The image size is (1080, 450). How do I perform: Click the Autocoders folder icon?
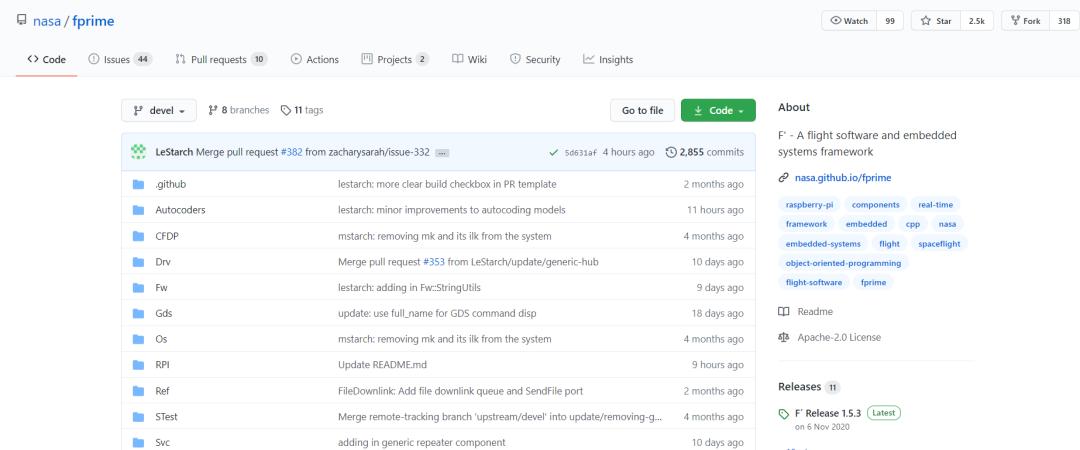138,210
